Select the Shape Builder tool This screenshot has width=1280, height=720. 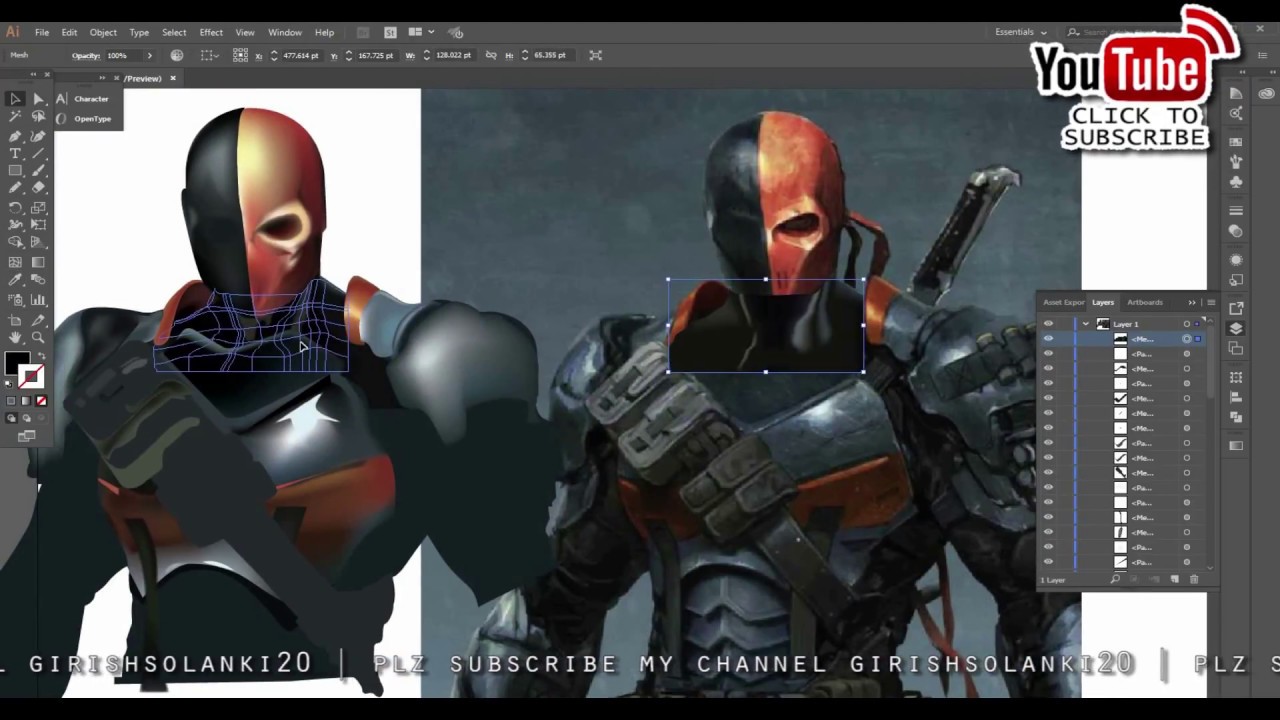click(15, 243)
